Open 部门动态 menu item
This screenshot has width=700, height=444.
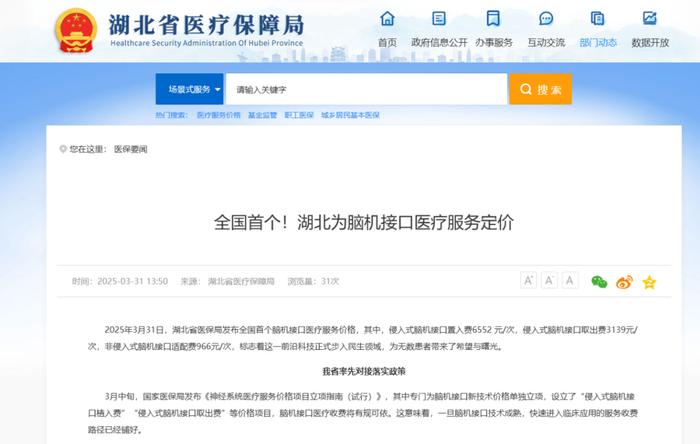(598, 42)
